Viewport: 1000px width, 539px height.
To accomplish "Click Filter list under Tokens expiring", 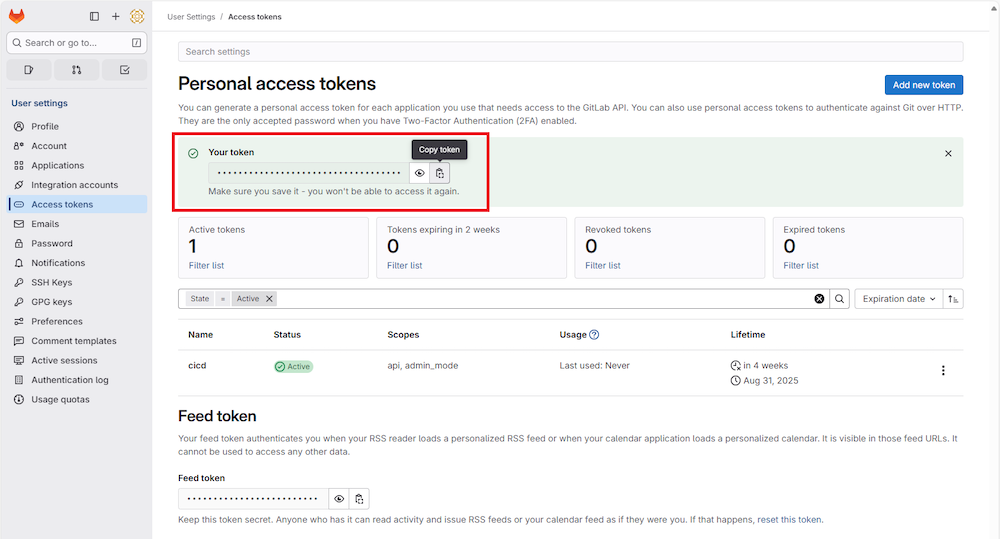I will point(404,265).
